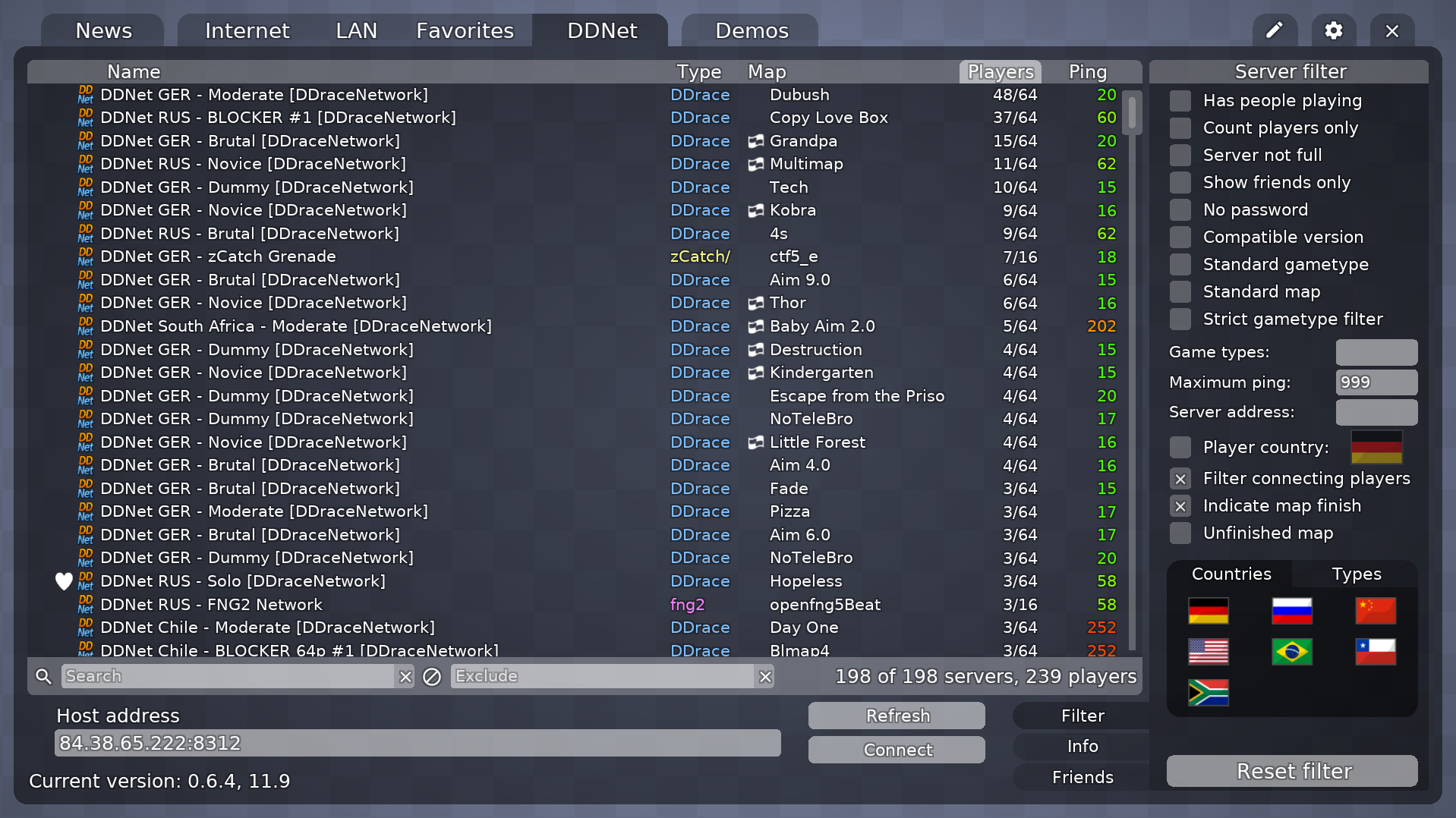Select the USA flag in Countries
1456x818 pixels.
[x=1209, y=651]
